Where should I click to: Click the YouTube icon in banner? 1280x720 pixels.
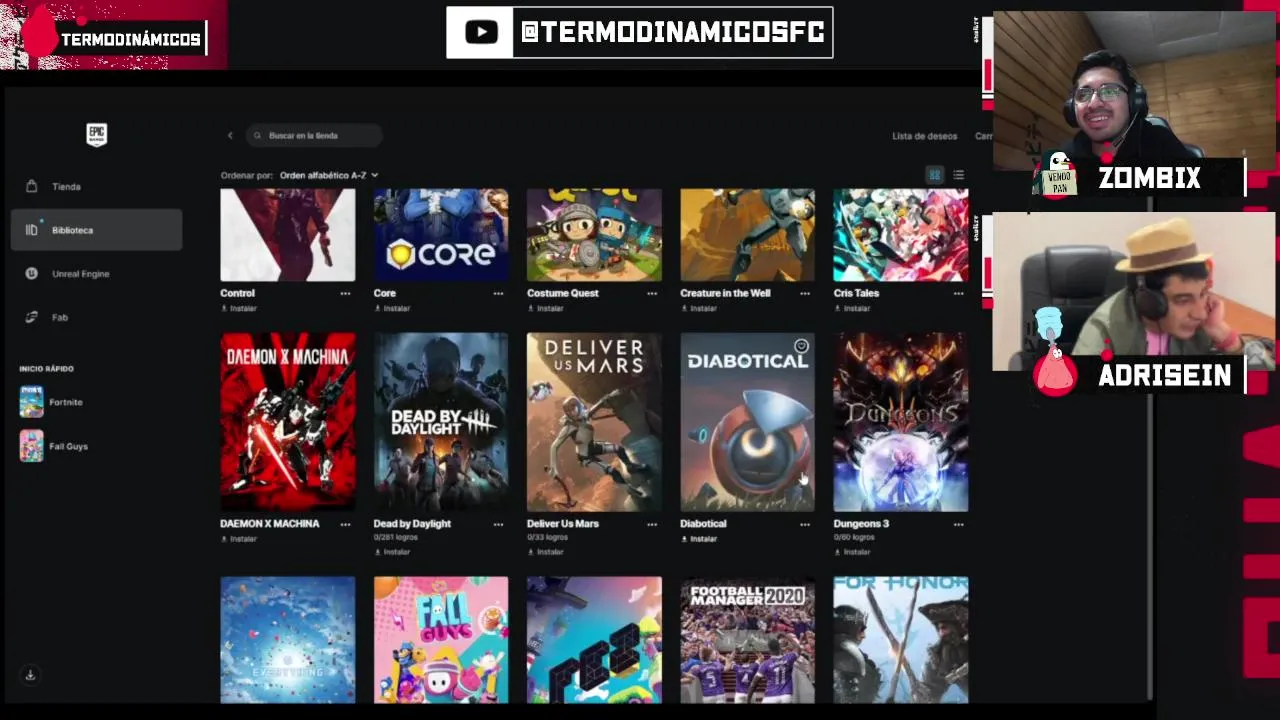(x=481, y=32)
